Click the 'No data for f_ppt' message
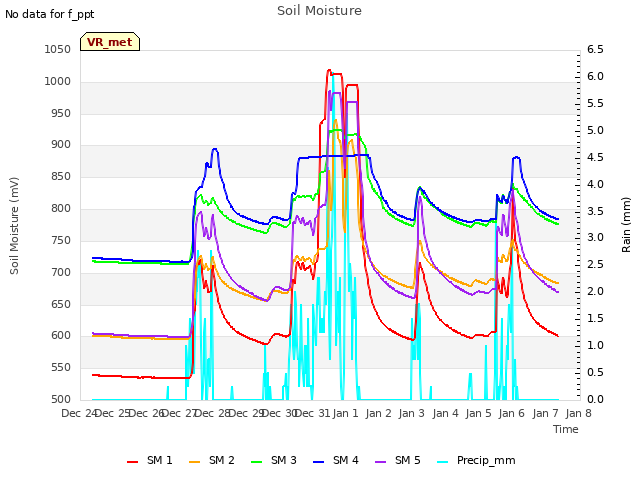 tap(49, 14)
